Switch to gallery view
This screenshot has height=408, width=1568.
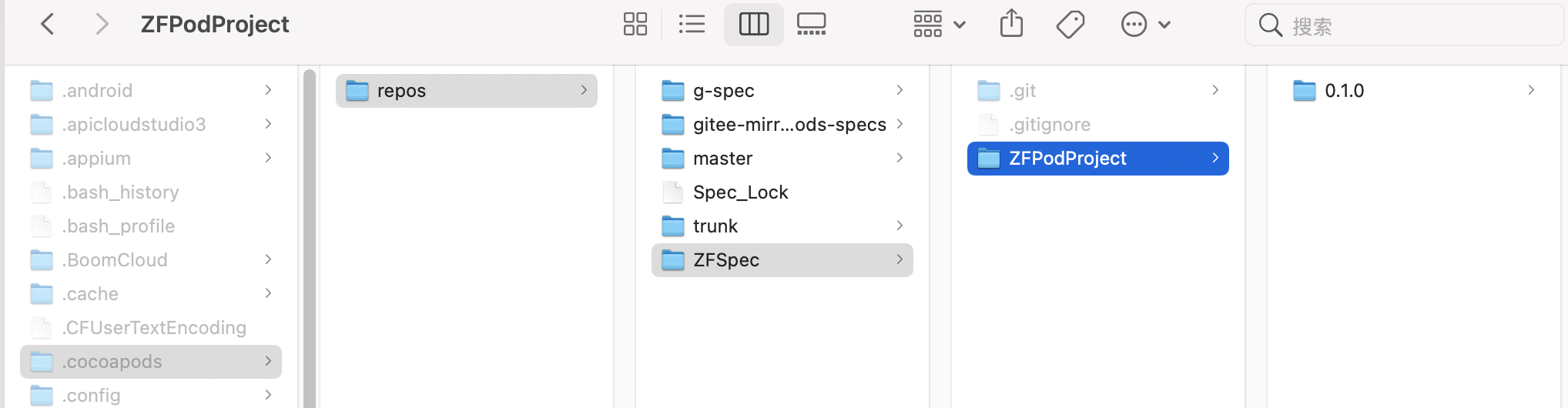pos(812,25)
